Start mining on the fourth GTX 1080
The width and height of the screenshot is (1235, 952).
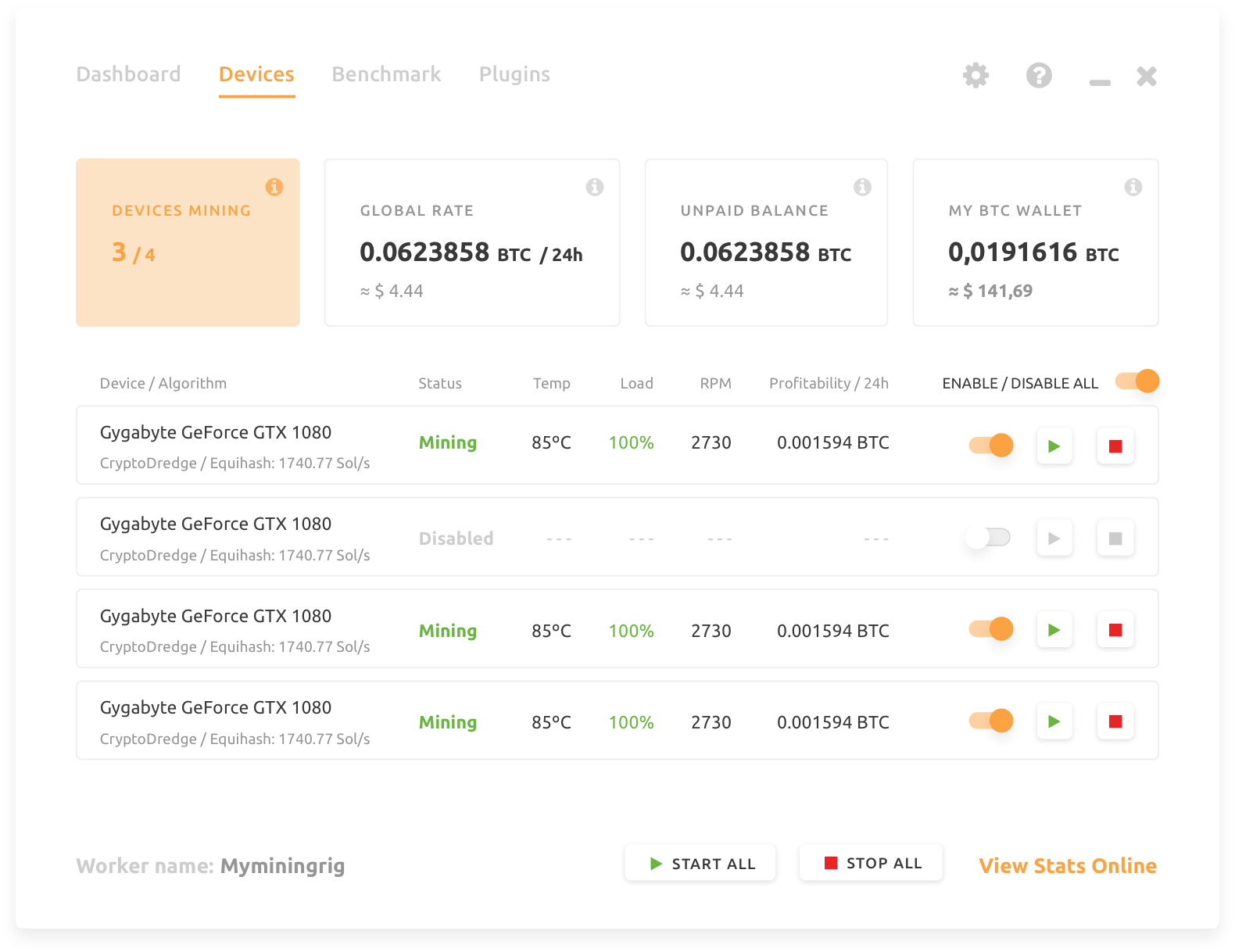pyautogui.click(x=1054, y=721)
